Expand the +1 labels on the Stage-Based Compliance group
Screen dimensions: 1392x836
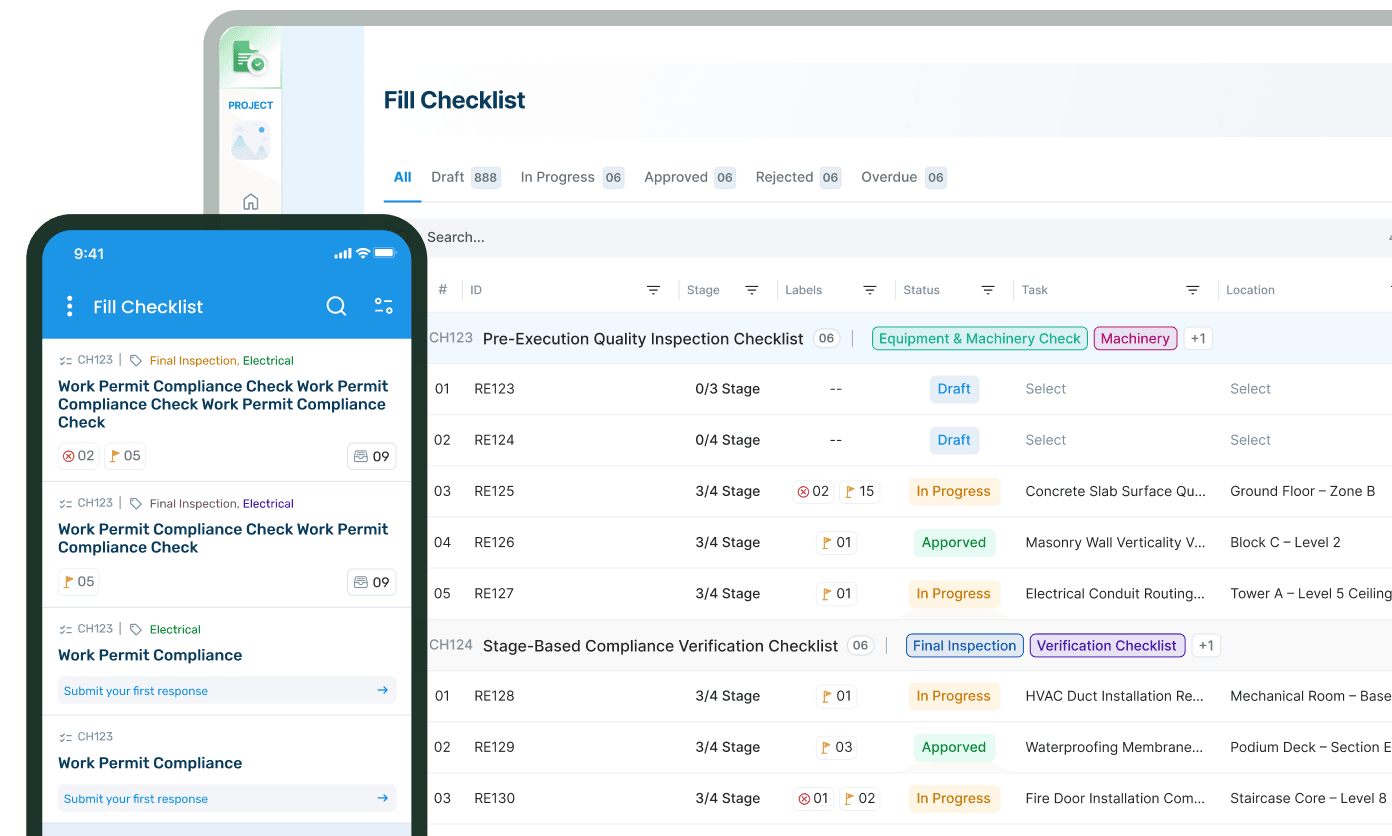point(1206,645)
